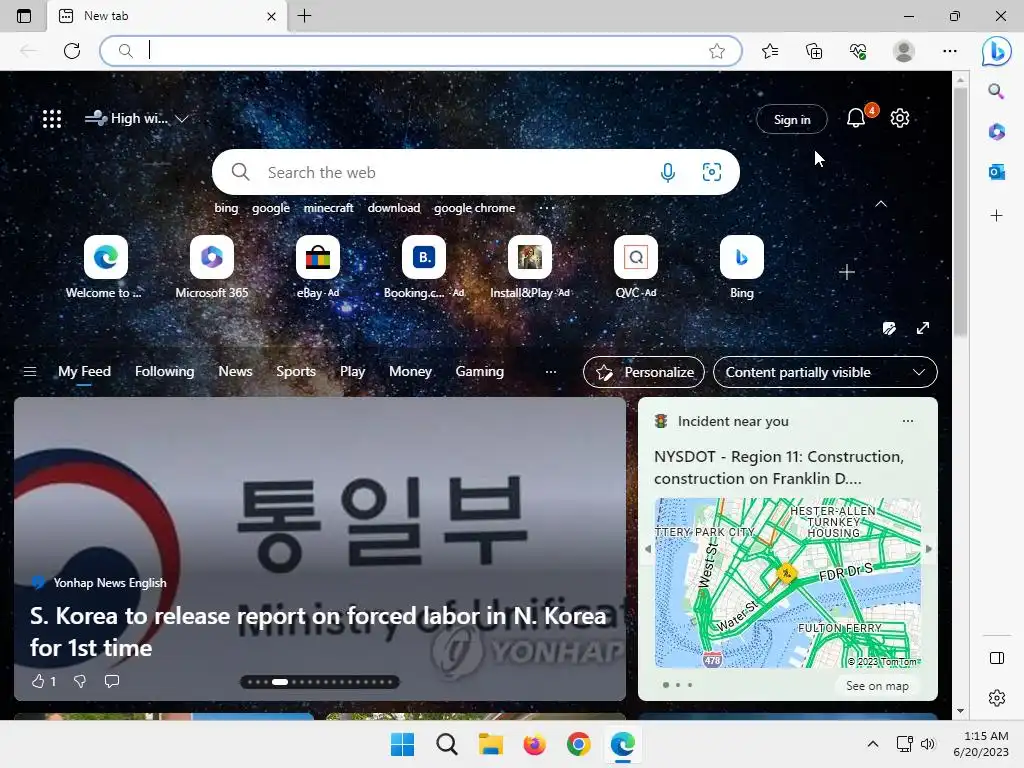Viewport: 1024px width, 768px height.
Task: Open sidebar Search tool
Action: pyautogui.click(x=996, y=91)
